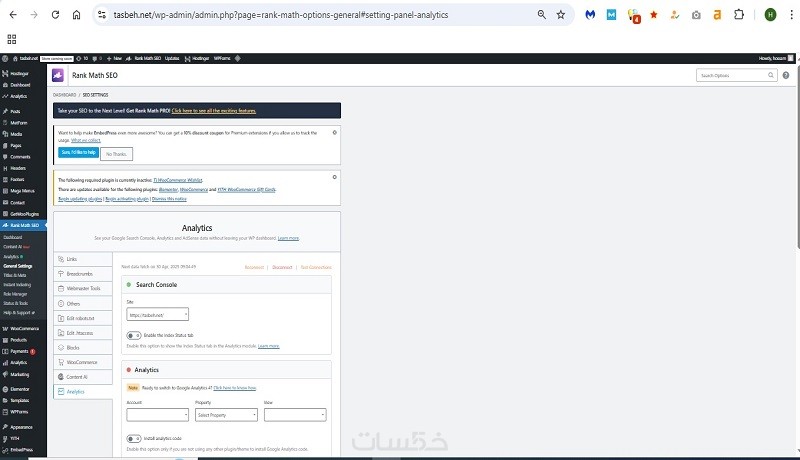Open the browser zoom magnifier icon
This screenshot has height=460, width=800.
point(541,15)
